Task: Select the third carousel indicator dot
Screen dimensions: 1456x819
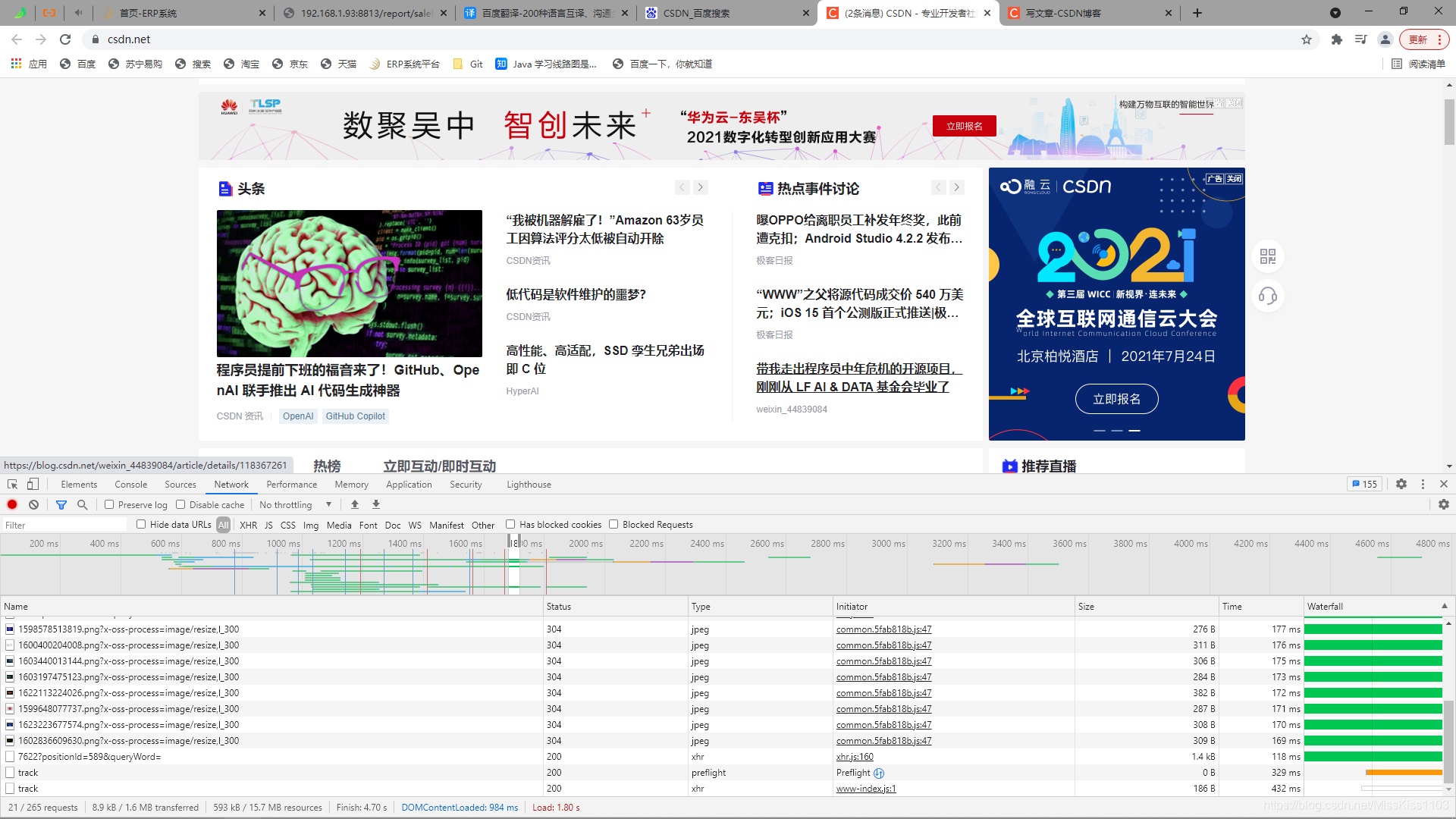Action: [x=1134, y=431]
